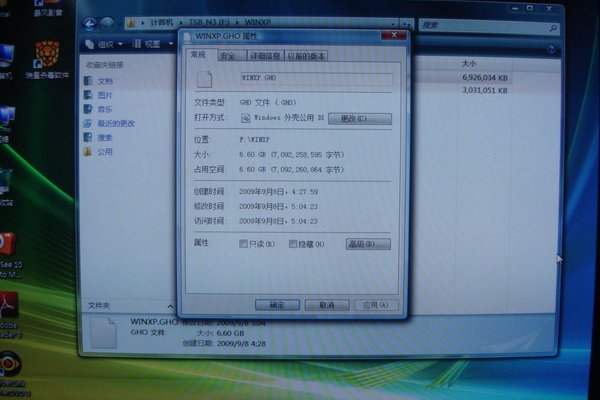Open the media player desktop icon at the bottom

click(10, 364)
